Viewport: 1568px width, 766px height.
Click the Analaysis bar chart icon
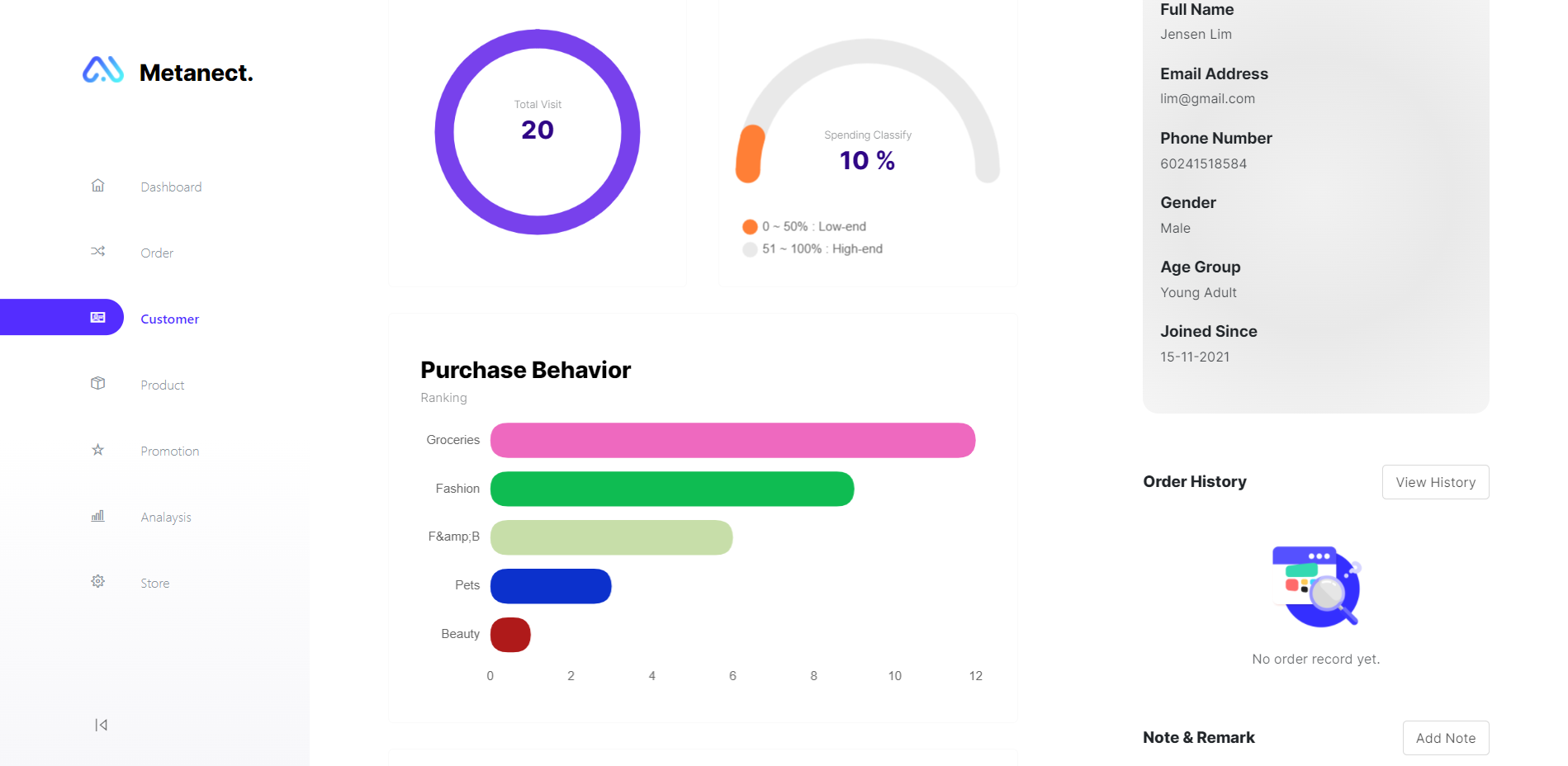click(x=97, y=516)
